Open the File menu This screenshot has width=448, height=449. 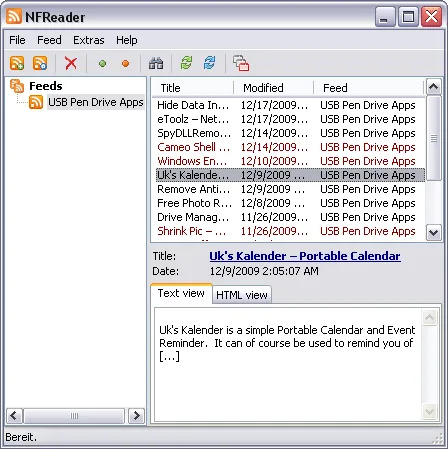coord(17,40)
